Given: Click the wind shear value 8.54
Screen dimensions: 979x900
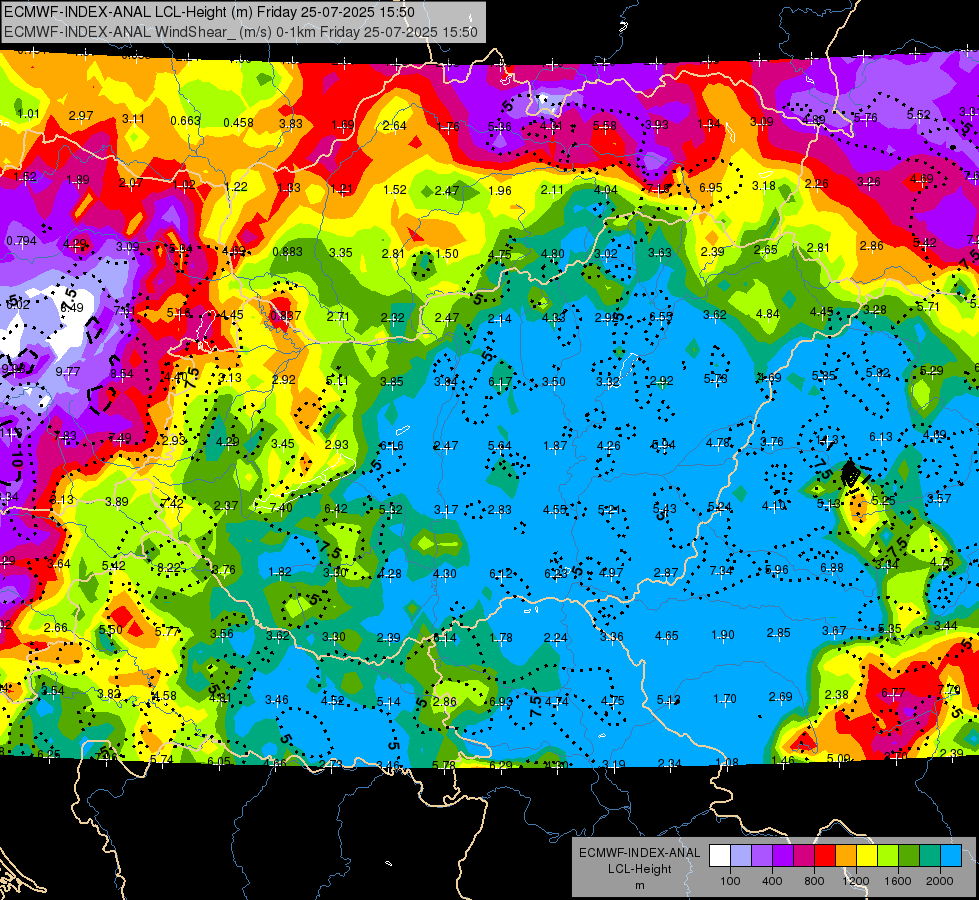Looking at the screenshot, I should (x=122, y=373).
